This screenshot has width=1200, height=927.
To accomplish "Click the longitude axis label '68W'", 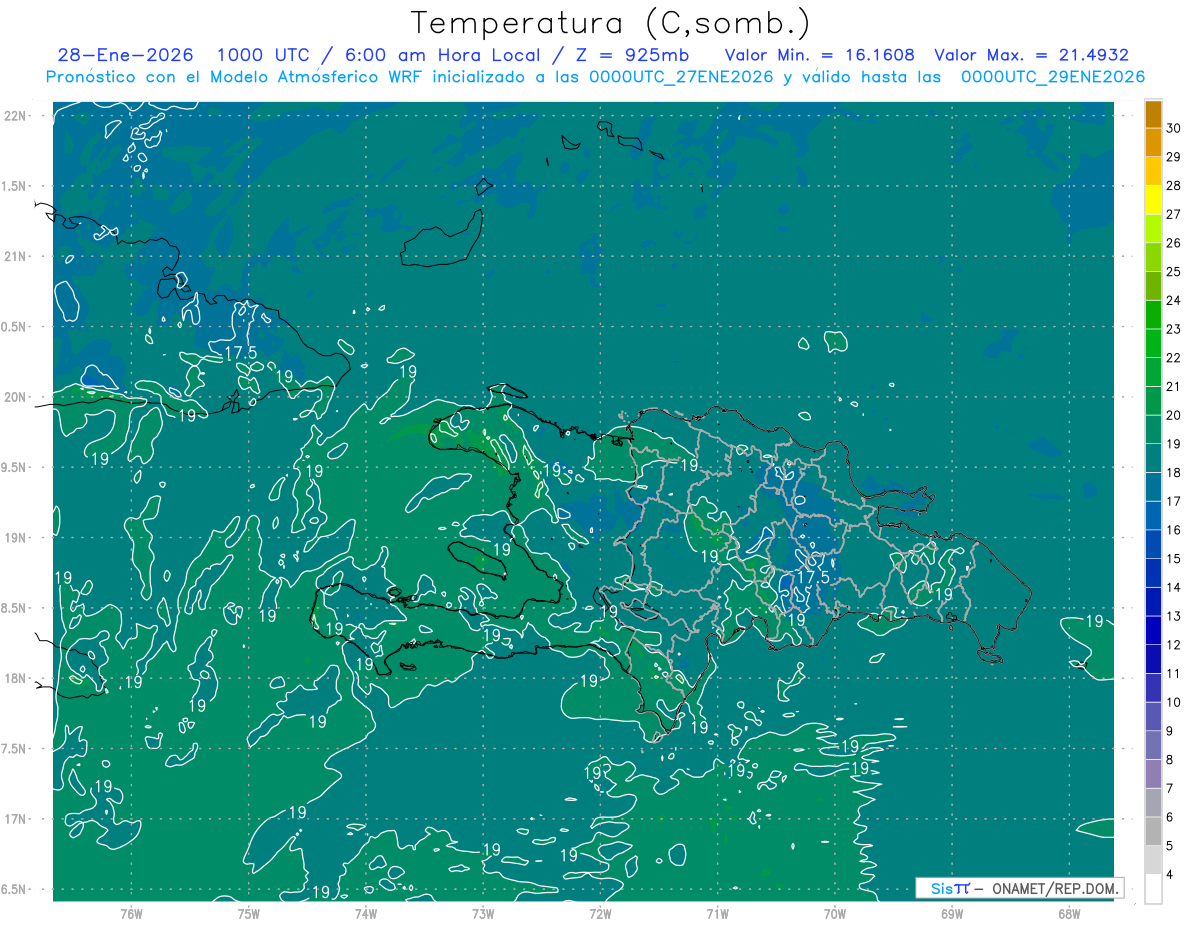I will [1069, 913].
